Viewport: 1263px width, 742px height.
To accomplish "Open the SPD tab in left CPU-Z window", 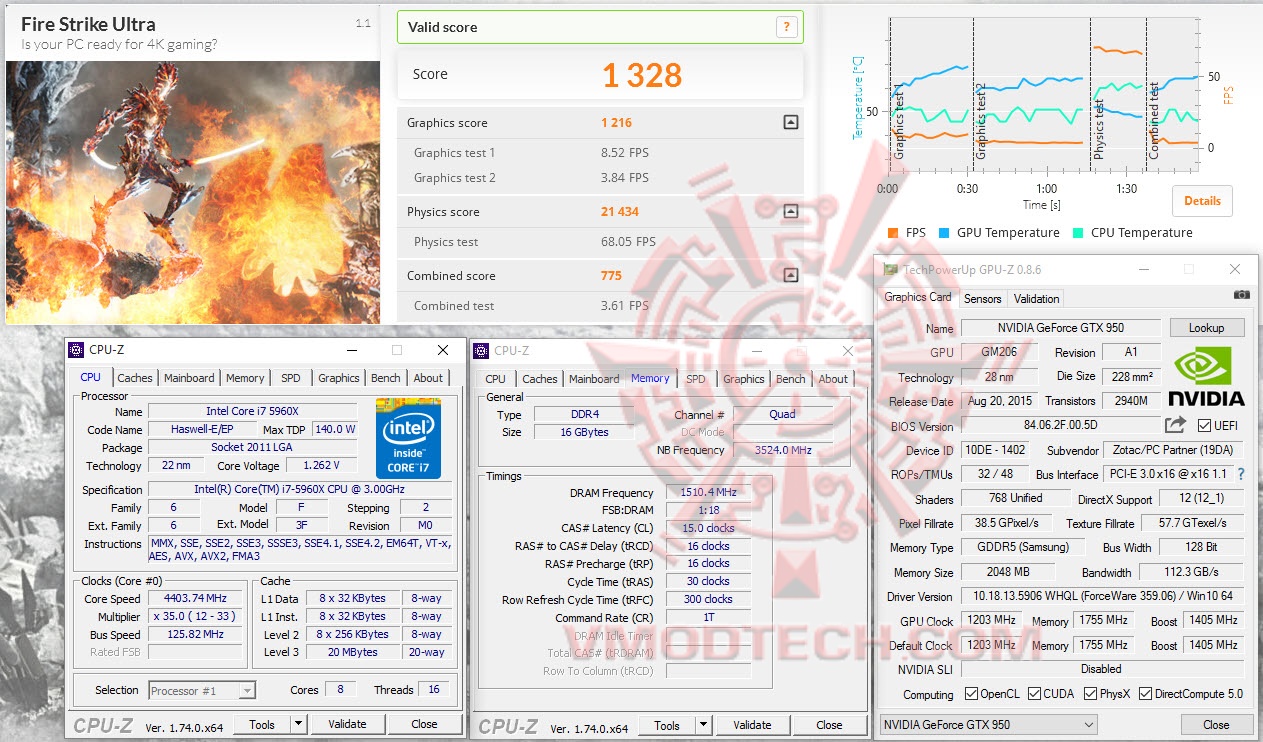I will coord(290,378).
